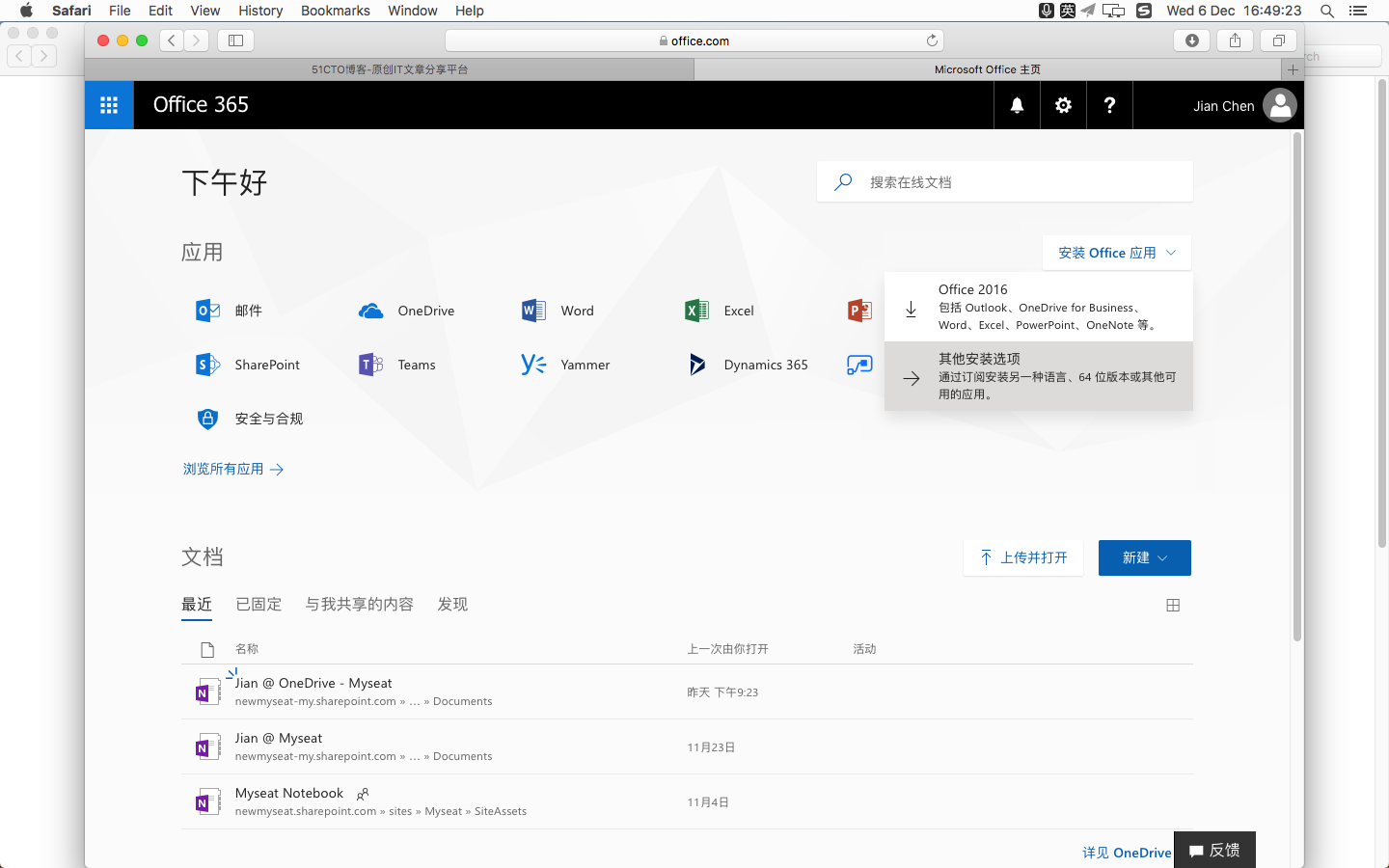Sort by the Name column header
This screenshot has width=1389, height=868.
tap(247, 649)
